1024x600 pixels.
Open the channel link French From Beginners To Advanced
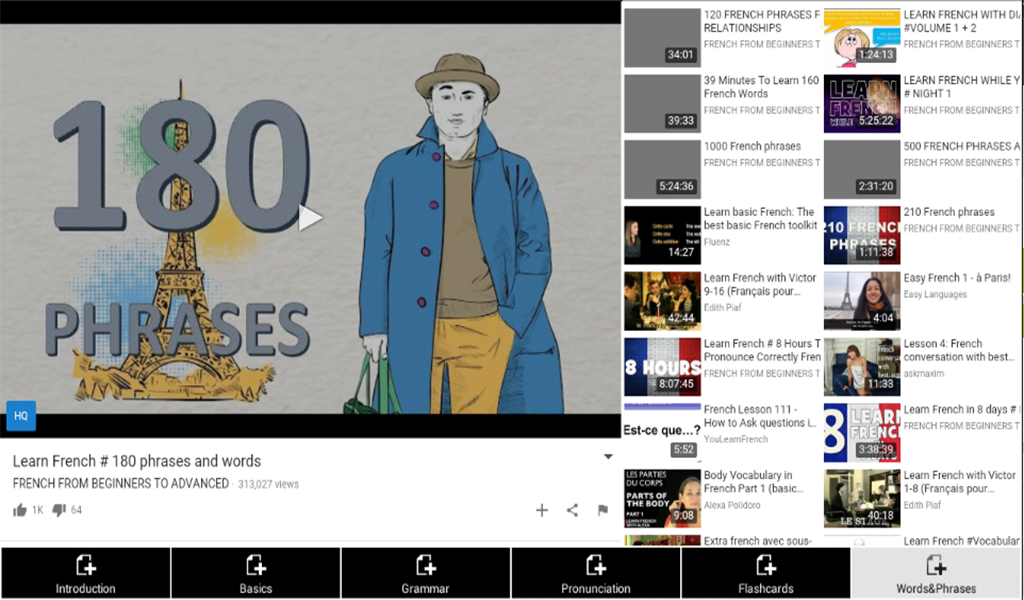tap(121, 484)
